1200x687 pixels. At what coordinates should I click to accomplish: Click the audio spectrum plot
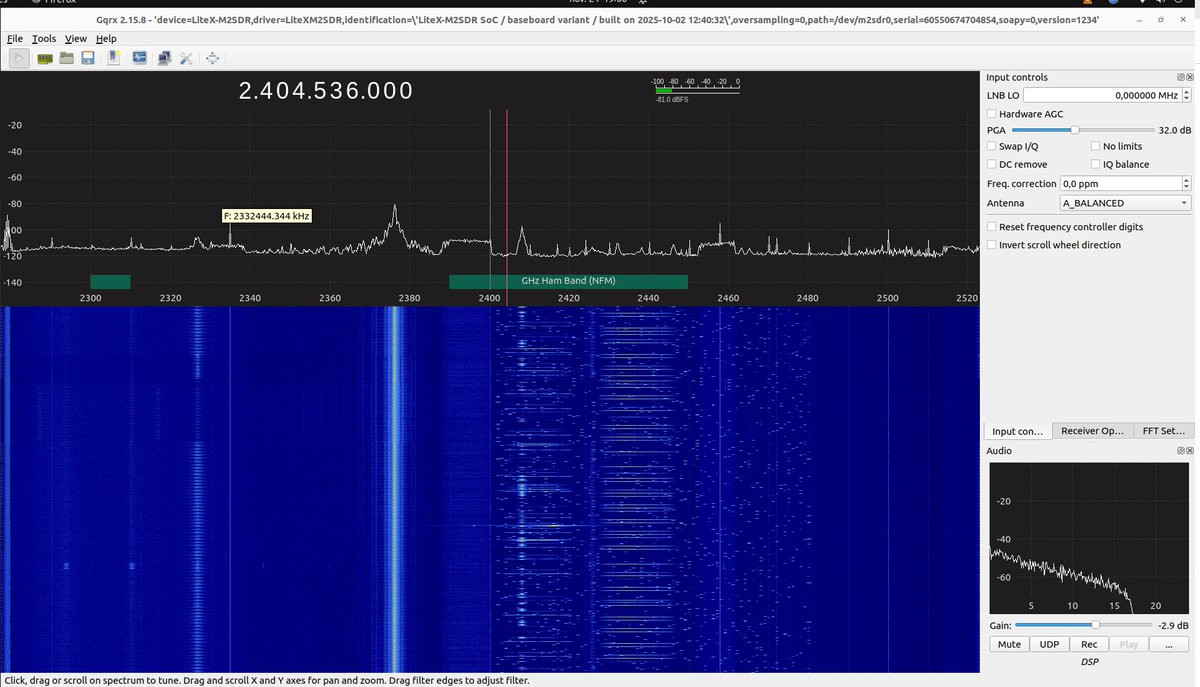click(x=1089, y=538)
